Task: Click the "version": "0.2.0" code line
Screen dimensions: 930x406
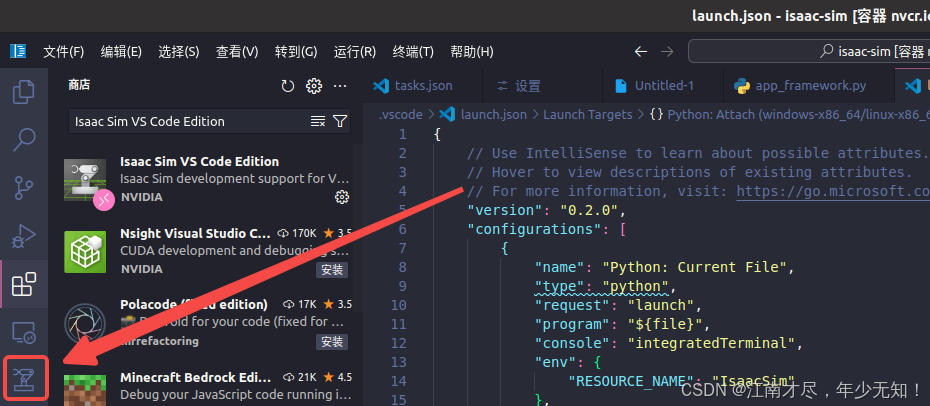Action: (547, 210)
